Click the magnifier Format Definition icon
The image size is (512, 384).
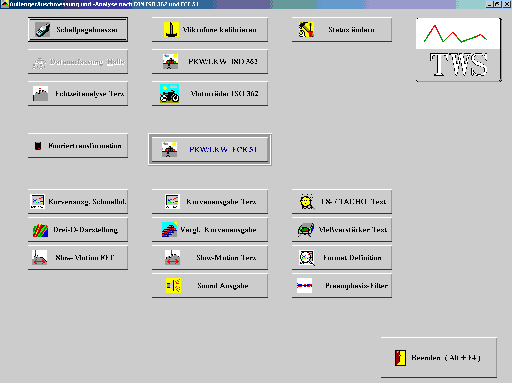click(x=307, y=258)
